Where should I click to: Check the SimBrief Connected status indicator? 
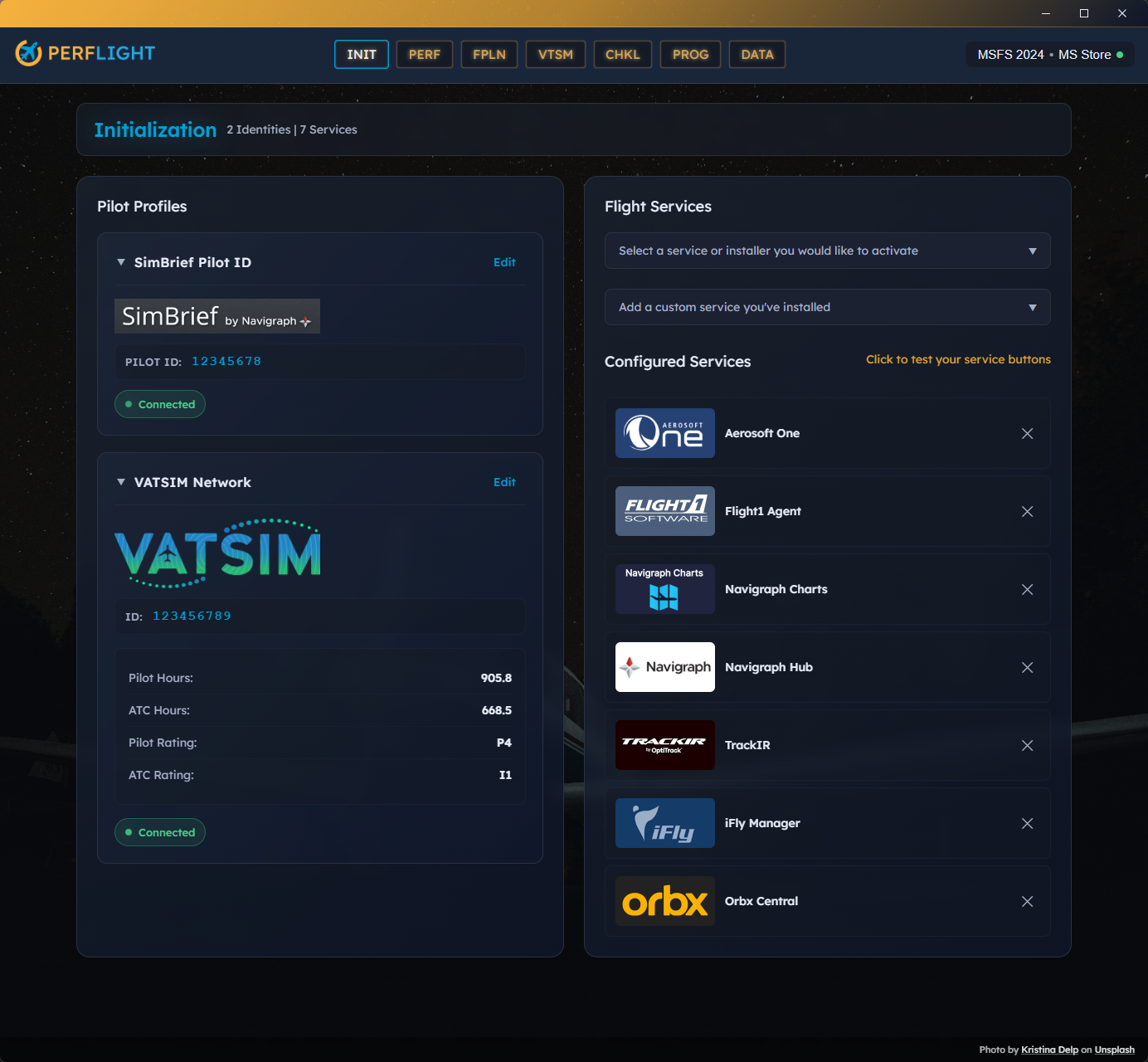coord(159,404)
